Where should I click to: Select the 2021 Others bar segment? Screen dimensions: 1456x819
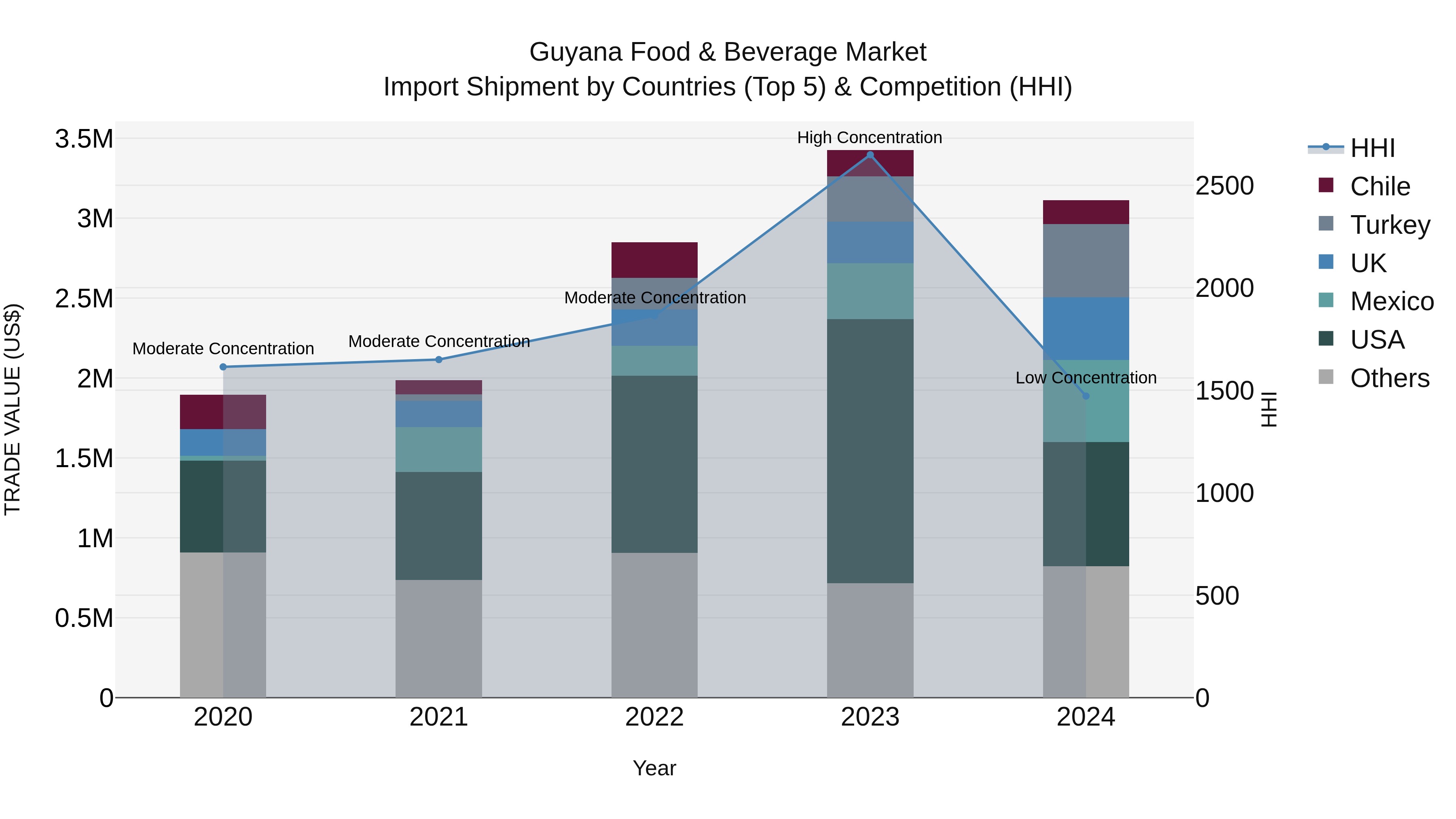click(x=438, y=639)
